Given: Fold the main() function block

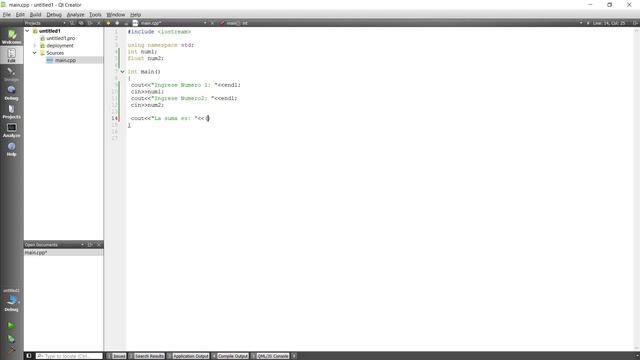Looking at the screenshot, I should point(122,72).
